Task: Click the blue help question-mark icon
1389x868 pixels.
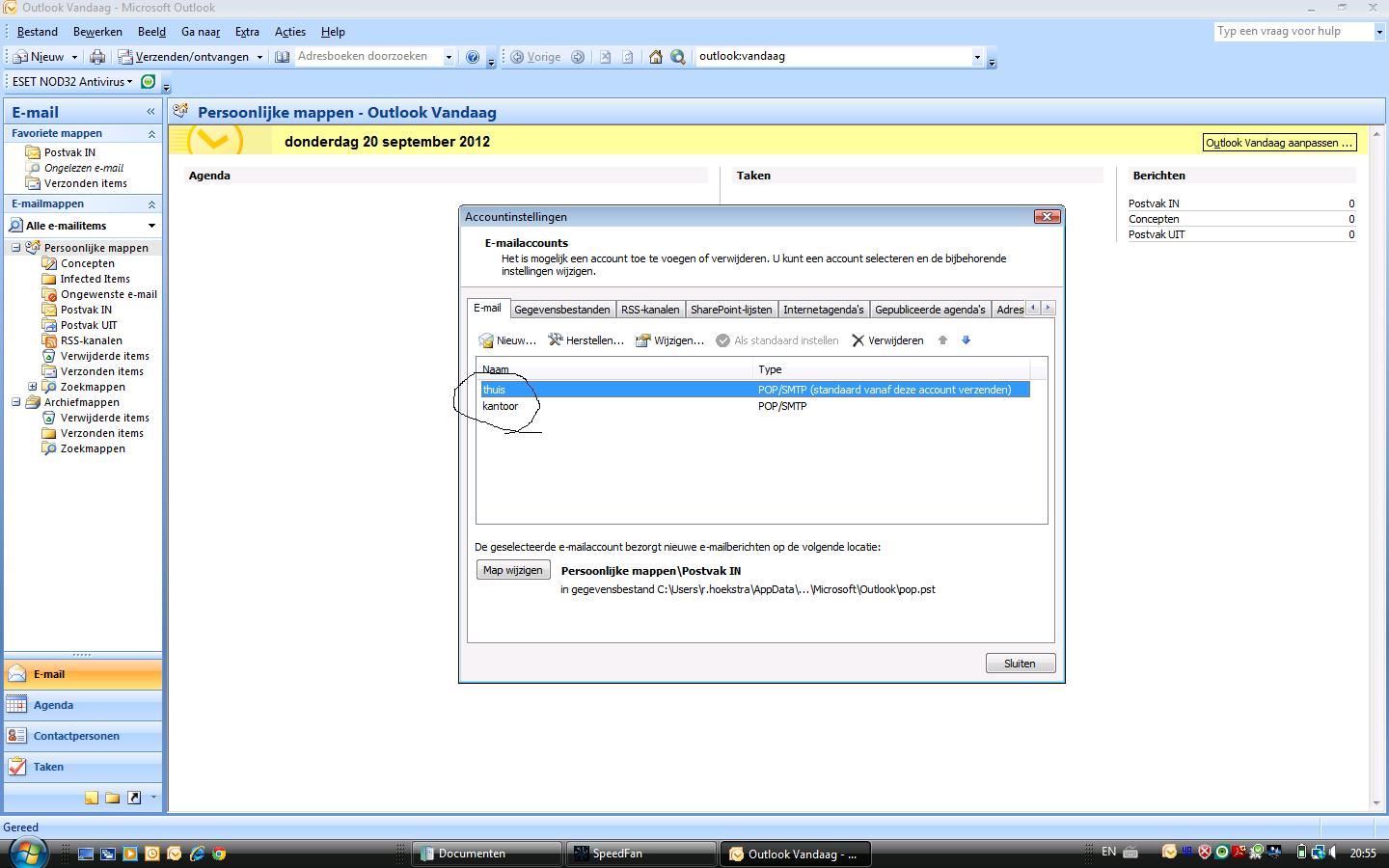Action: pos(473,57)
